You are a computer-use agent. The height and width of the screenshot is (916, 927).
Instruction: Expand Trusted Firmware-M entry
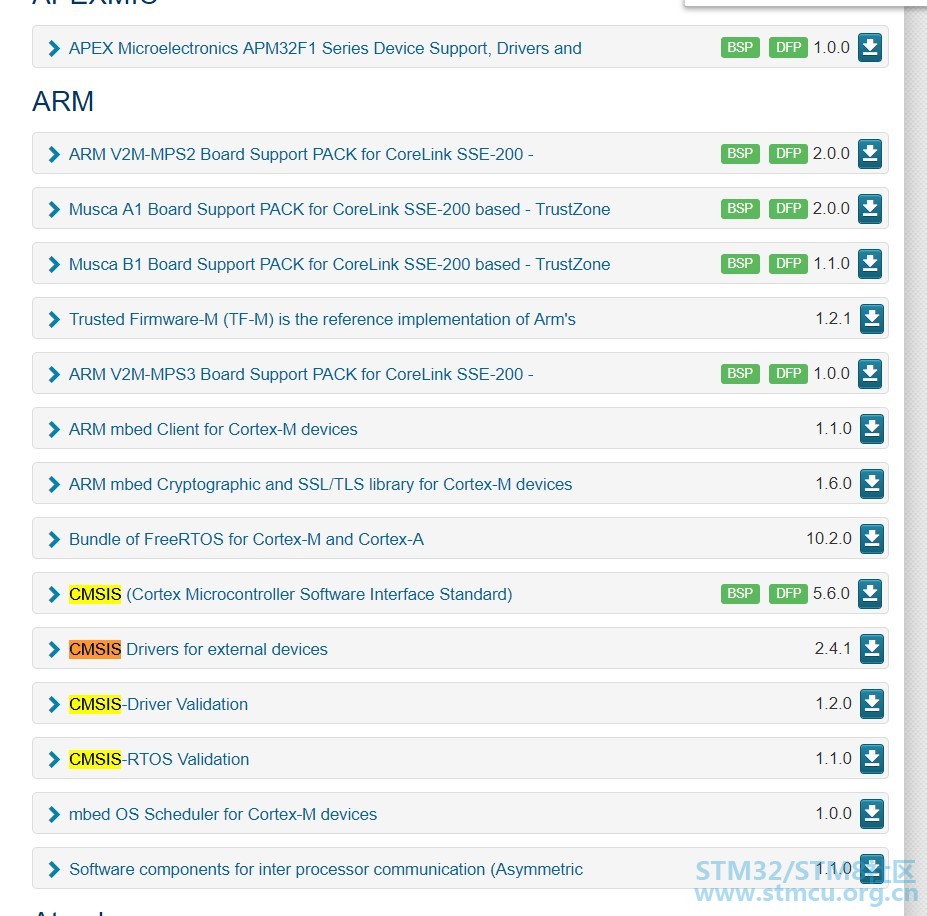pyautogui.click(x=54, y=319)
